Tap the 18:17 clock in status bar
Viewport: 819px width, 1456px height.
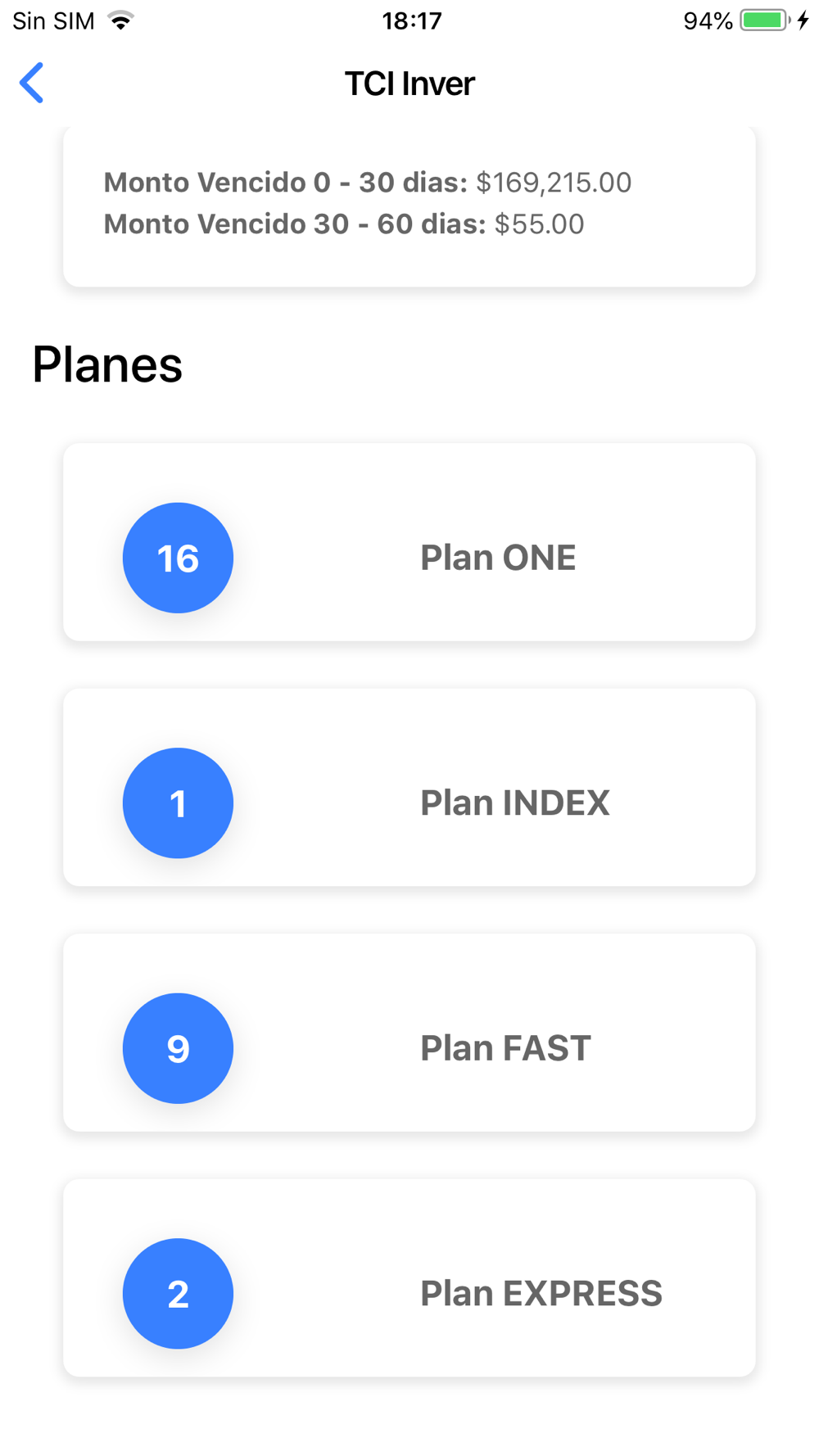point(412,20)
